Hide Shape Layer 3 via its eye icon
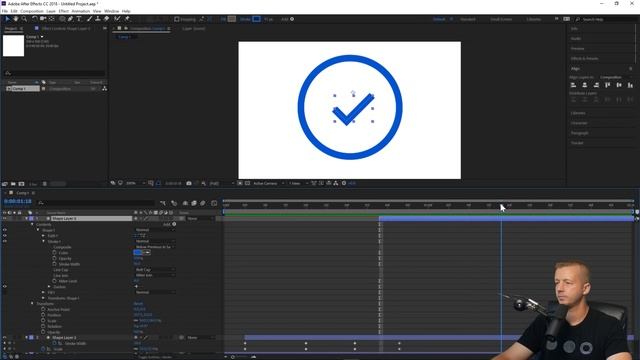The width and height of the screenshot is (640, 360). [x=5, y=219]
